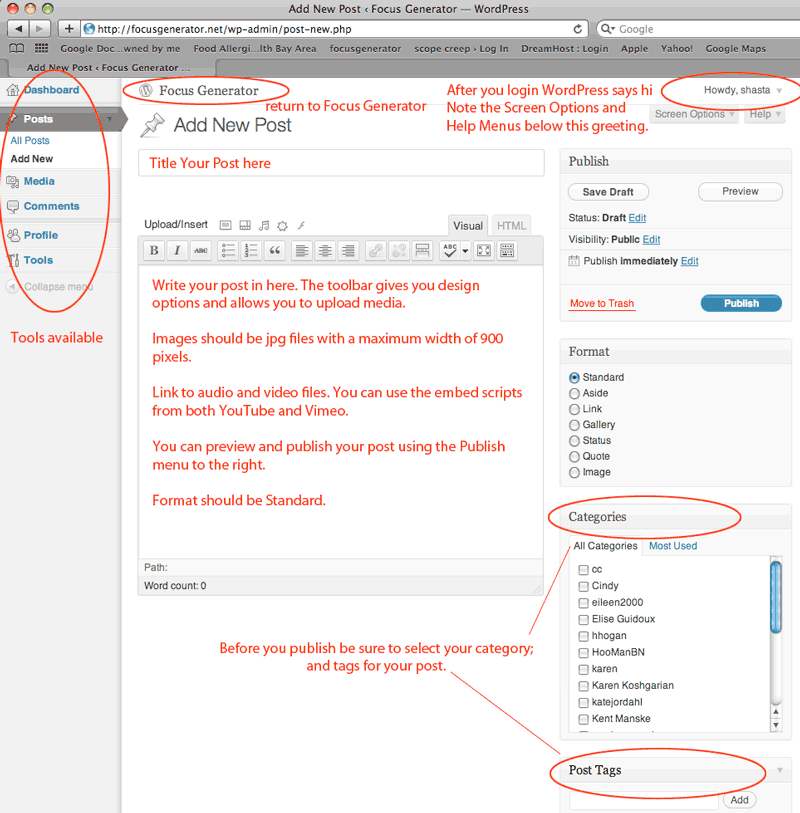Viewport: 800px width, 813px height.
Task: Click the Post Tags input field
Action: [643, 800]
